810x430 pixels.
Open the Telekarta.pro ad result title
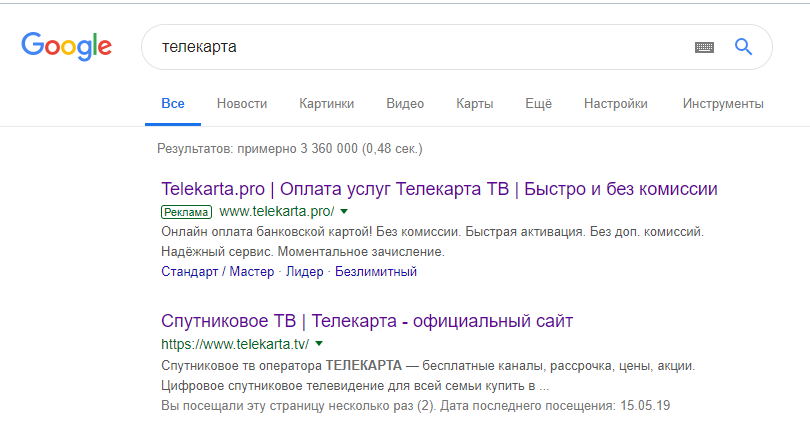[x=439, y=189]
